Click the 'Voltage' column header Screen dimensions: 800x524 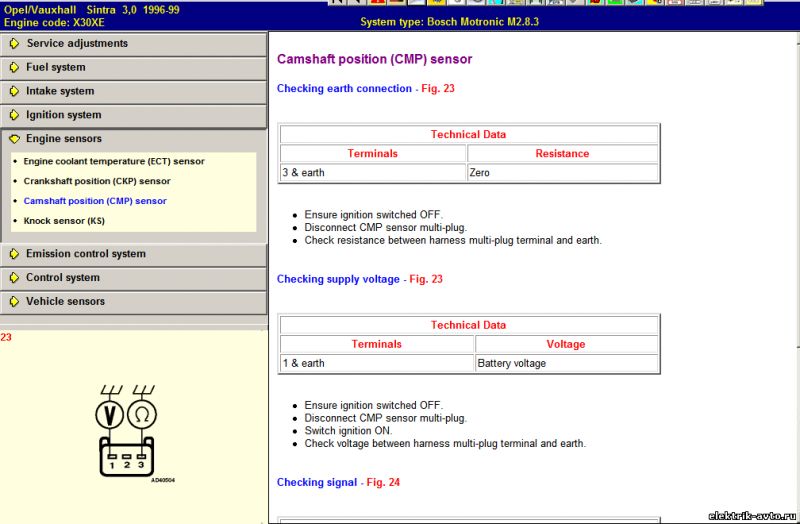point(566,344)
